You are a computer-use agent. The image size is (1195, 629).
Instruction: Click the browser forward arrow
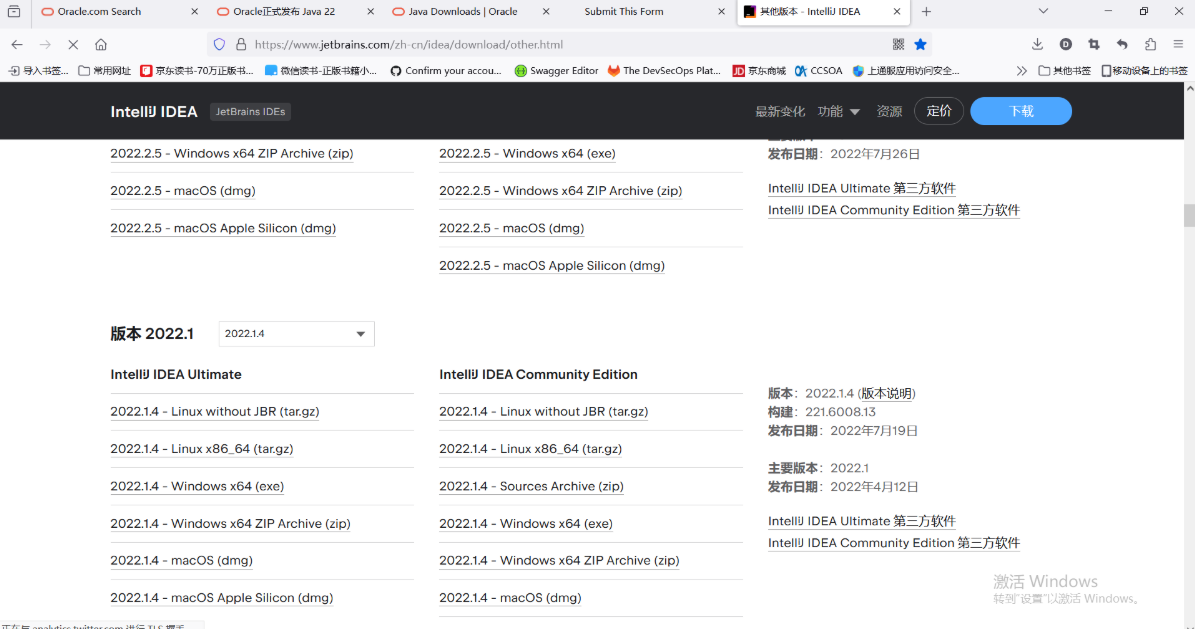coord(45,44)
